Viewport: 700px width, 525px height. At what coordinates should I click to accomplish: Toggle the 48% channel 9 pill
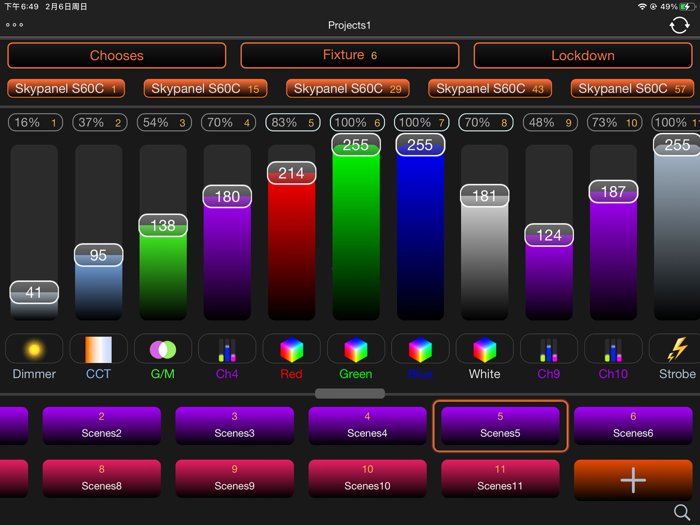[x=550, y=122]
